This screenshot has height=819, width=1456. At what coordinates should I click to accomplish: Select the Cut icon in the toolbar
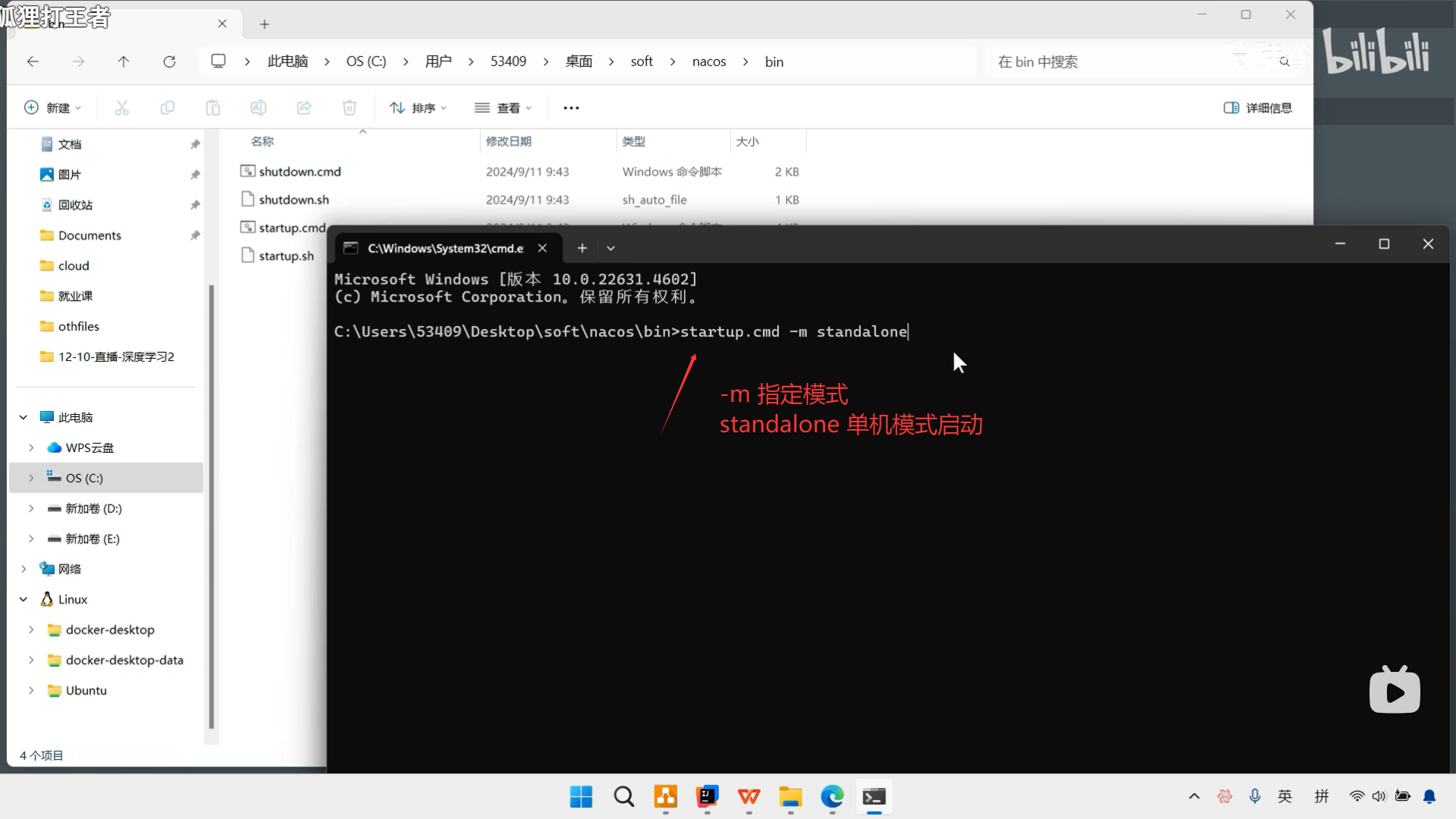[122, 107]
